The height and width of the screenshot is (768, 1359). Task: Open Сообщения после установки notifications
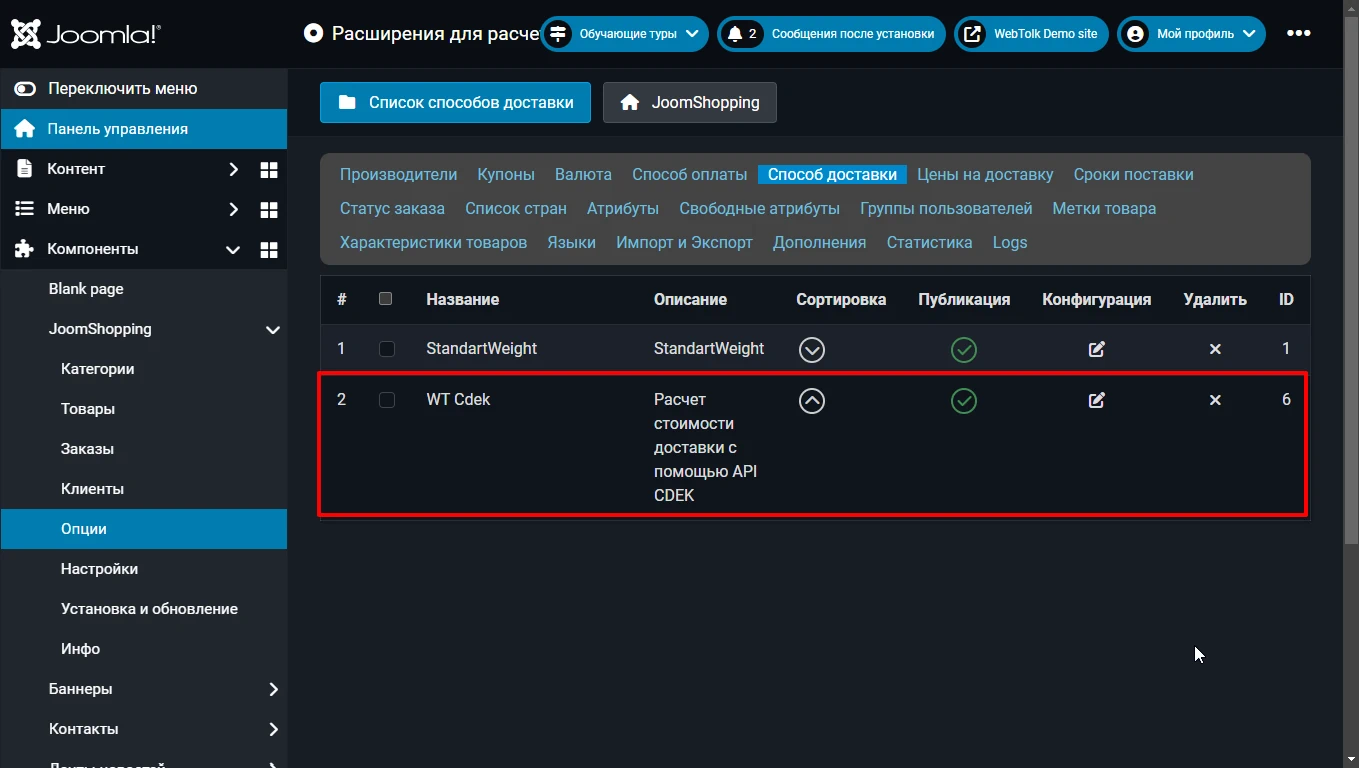tap(831, 34)
